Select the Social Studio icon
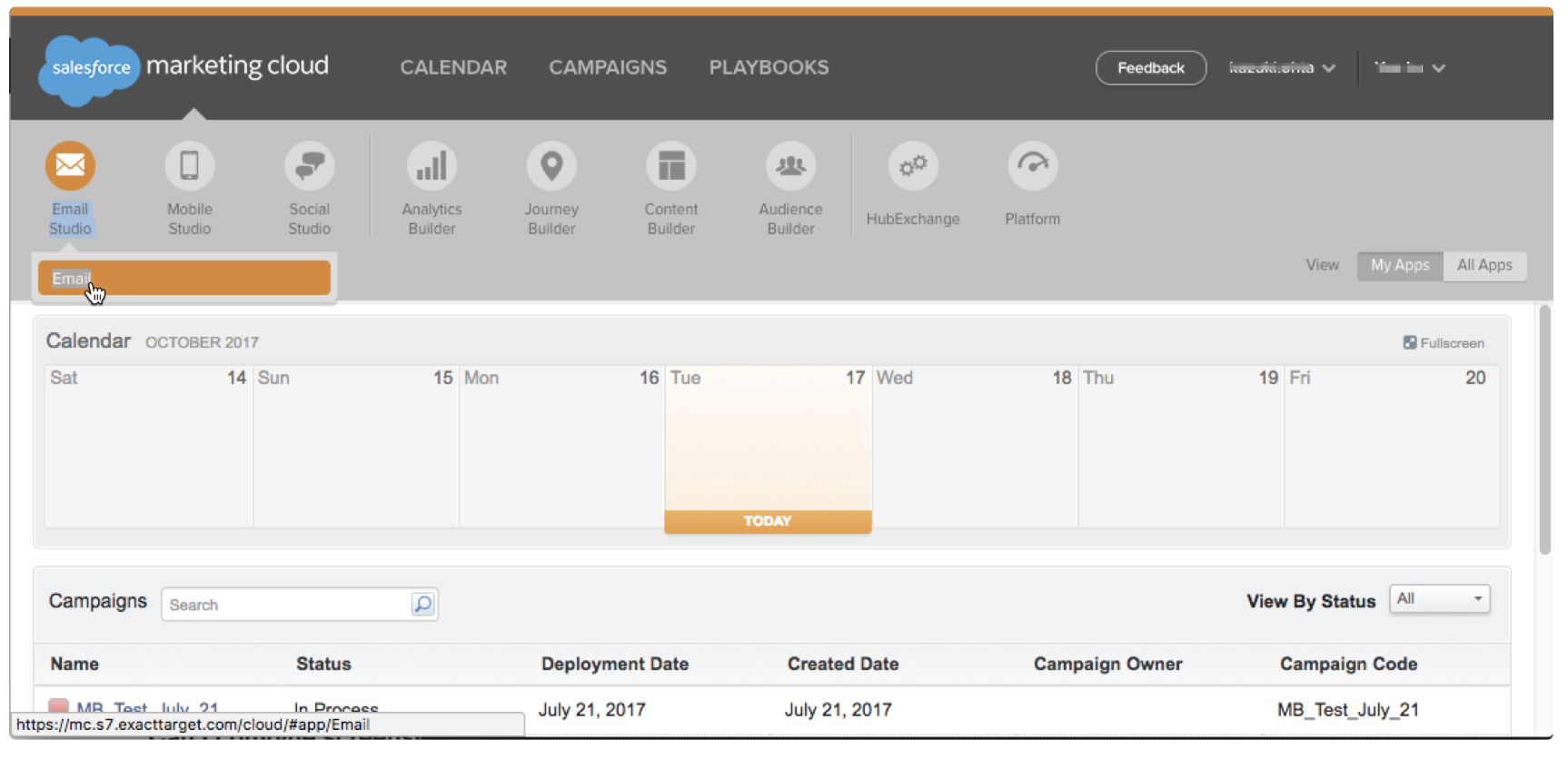 pos(309,166)
